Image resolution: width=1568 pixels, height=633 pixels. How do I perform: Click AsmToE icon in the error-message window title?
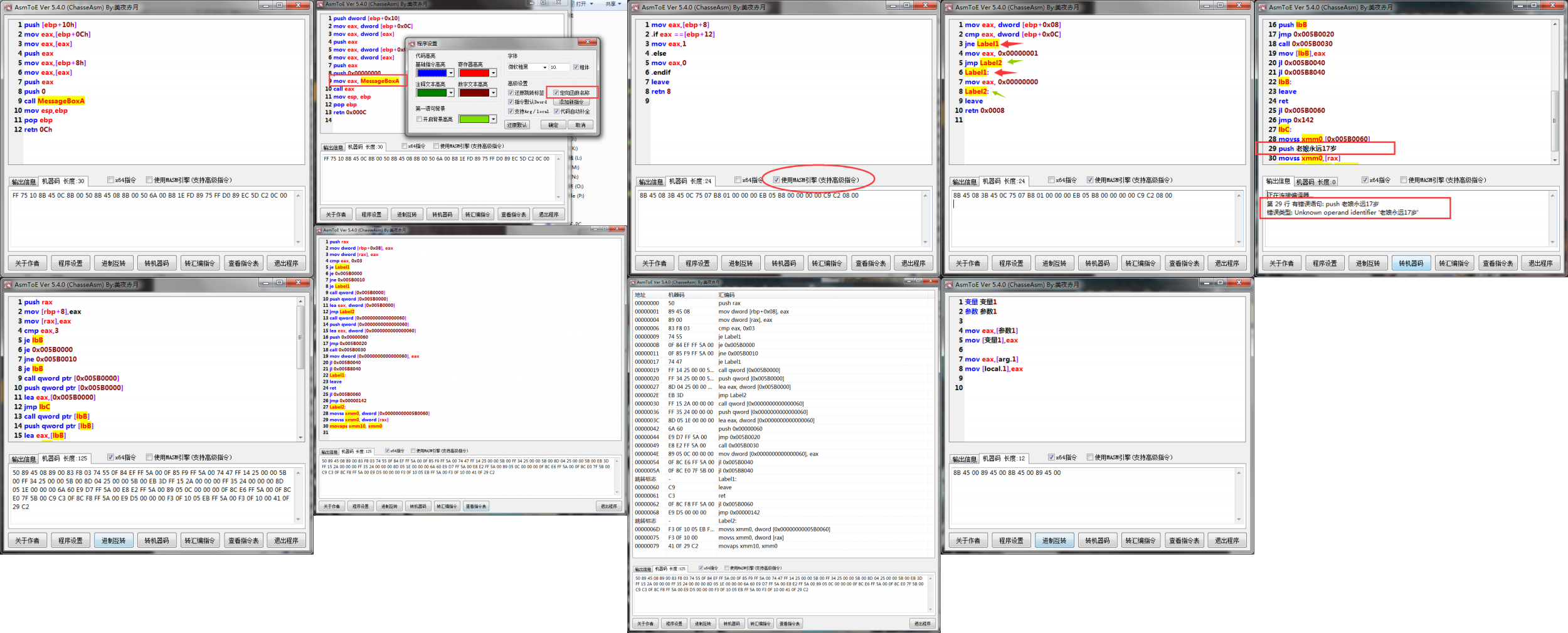pyautogui.click(x=1263, y=8)
